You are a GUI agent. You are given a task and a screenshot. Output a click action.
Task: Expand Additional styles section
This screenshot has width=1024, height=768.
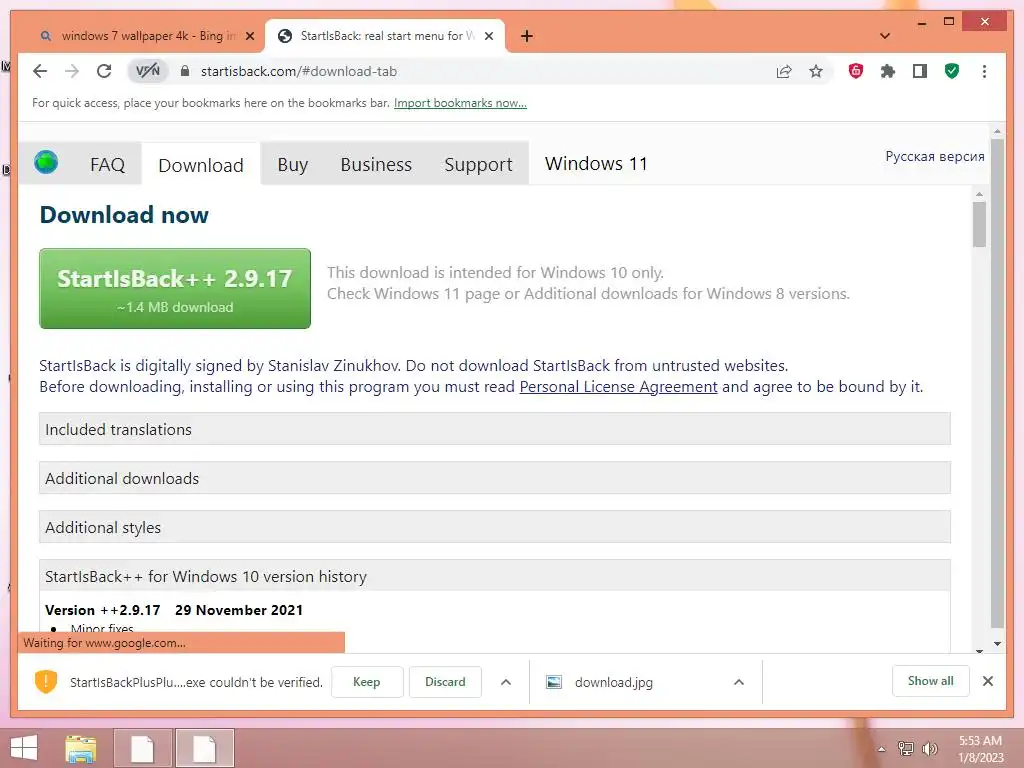pos(494,527)
